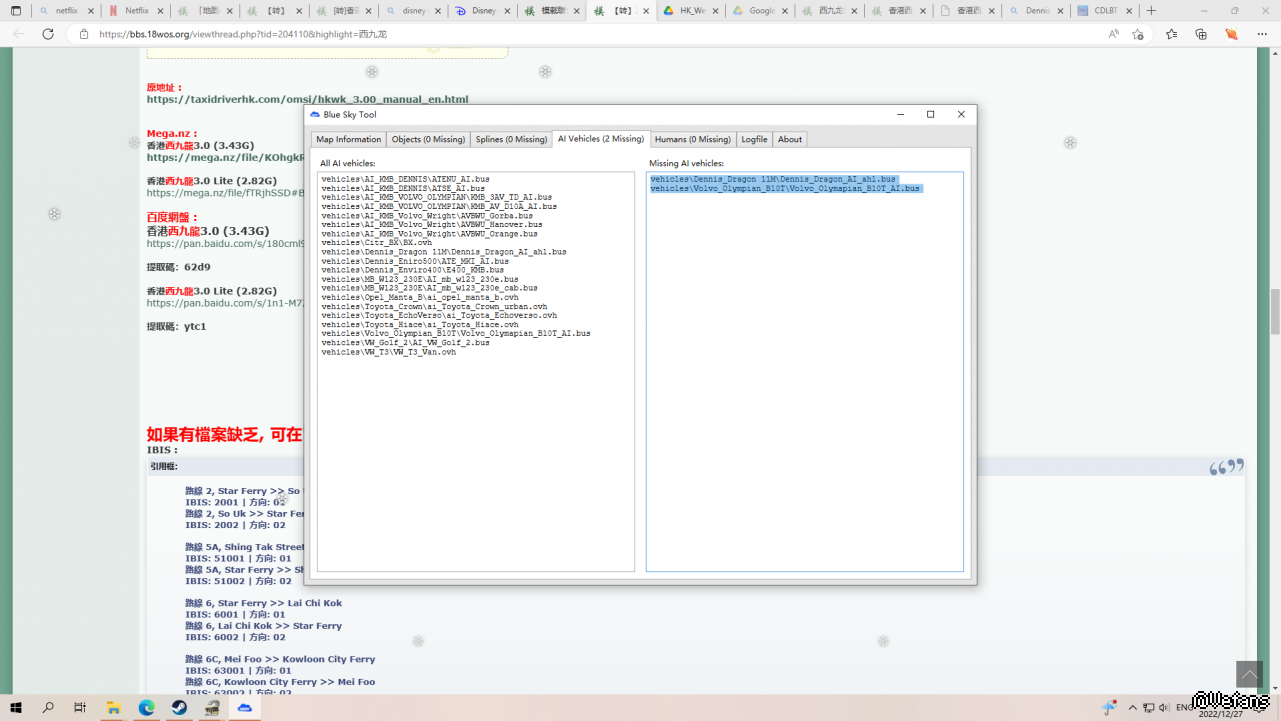The image size is (1281, 721).
Task: Open the browser Collections icon
Action: (x=1201, y=34)
